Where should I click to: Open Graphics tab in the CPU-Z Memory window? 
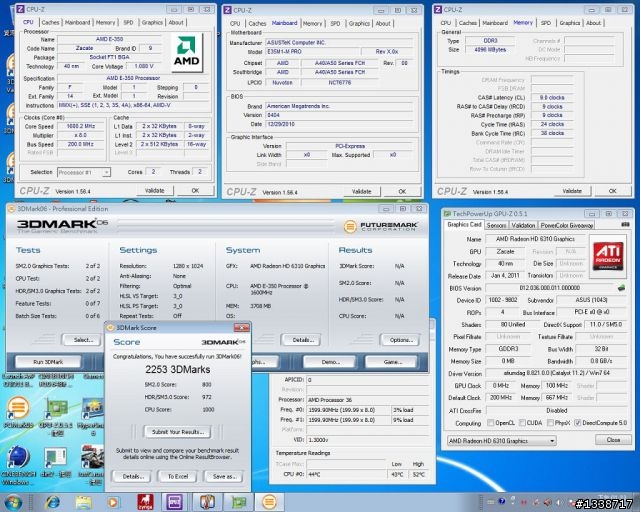pos(570,23)
